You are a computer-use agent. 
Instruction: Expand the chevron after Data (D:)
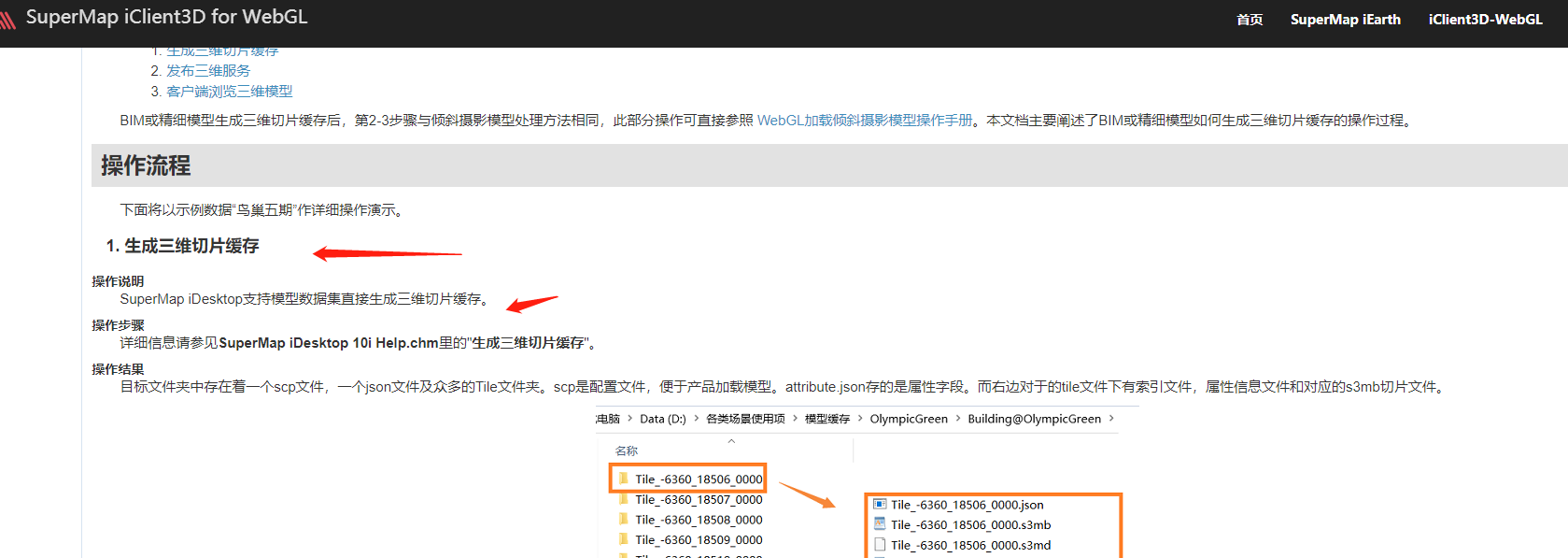click(696, 419)
